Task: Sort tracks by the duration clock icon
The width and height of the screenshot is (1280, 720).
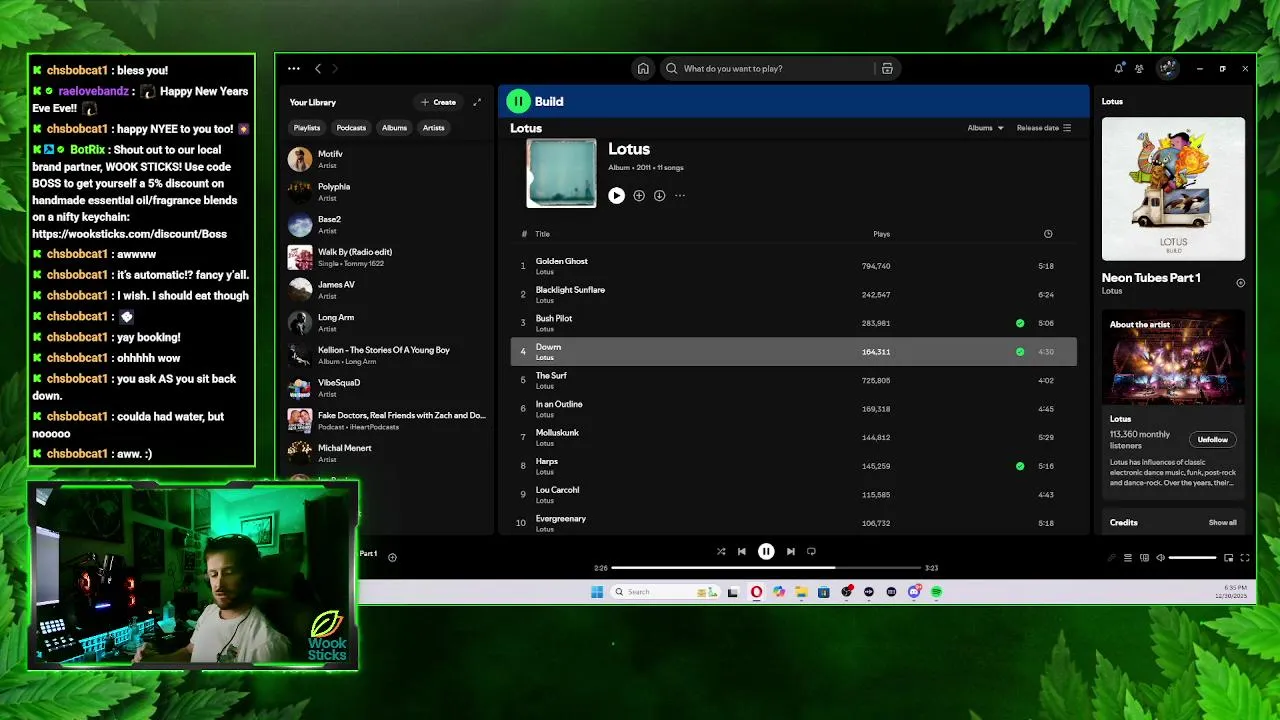Action: [1048, 234]
